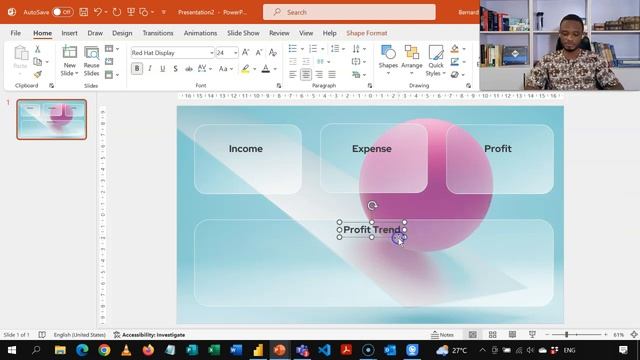
Task: Open the Bullets list dropdown arrow
Action: (302, 49)
